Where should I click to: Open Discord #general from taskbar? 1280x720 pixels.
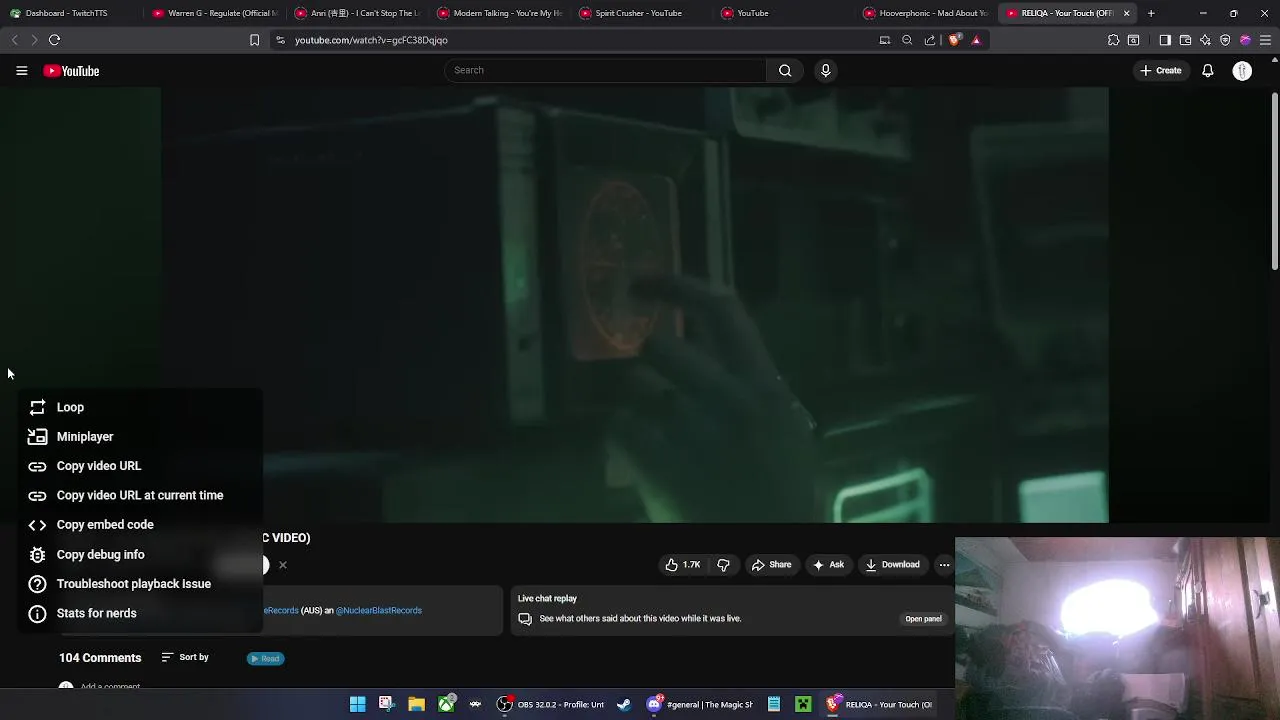coord(699,704)
